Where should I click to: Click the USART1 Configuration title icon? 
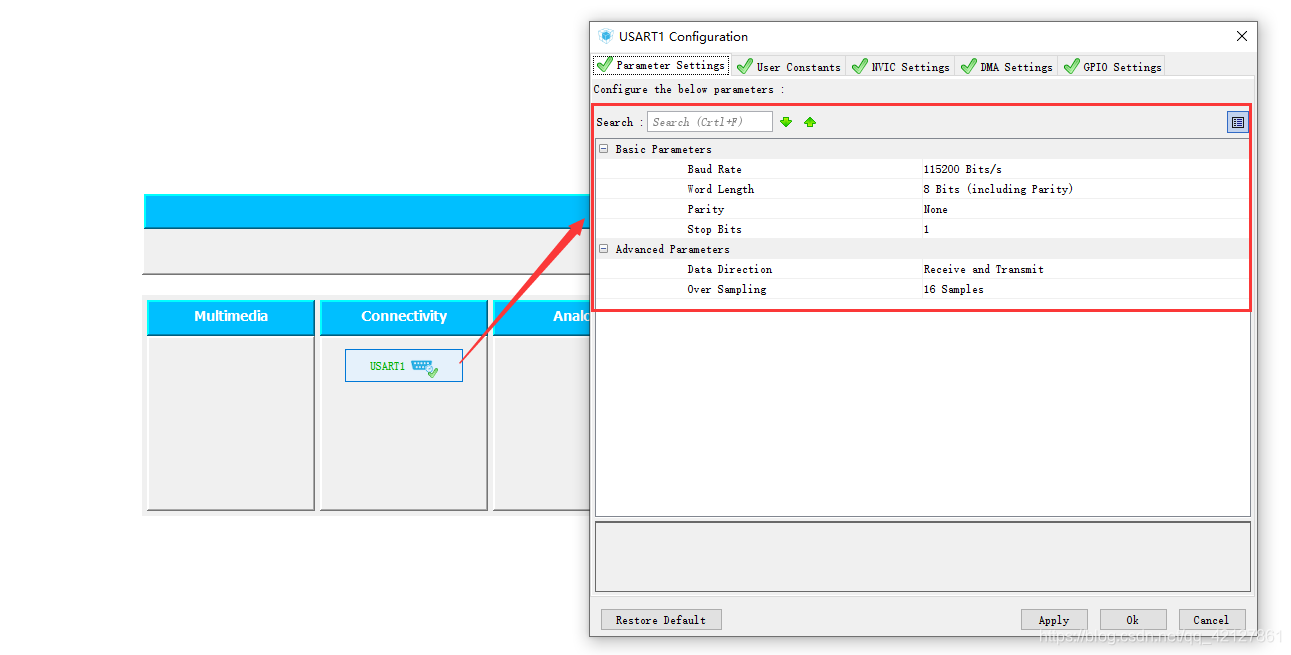tap(605, 36)
